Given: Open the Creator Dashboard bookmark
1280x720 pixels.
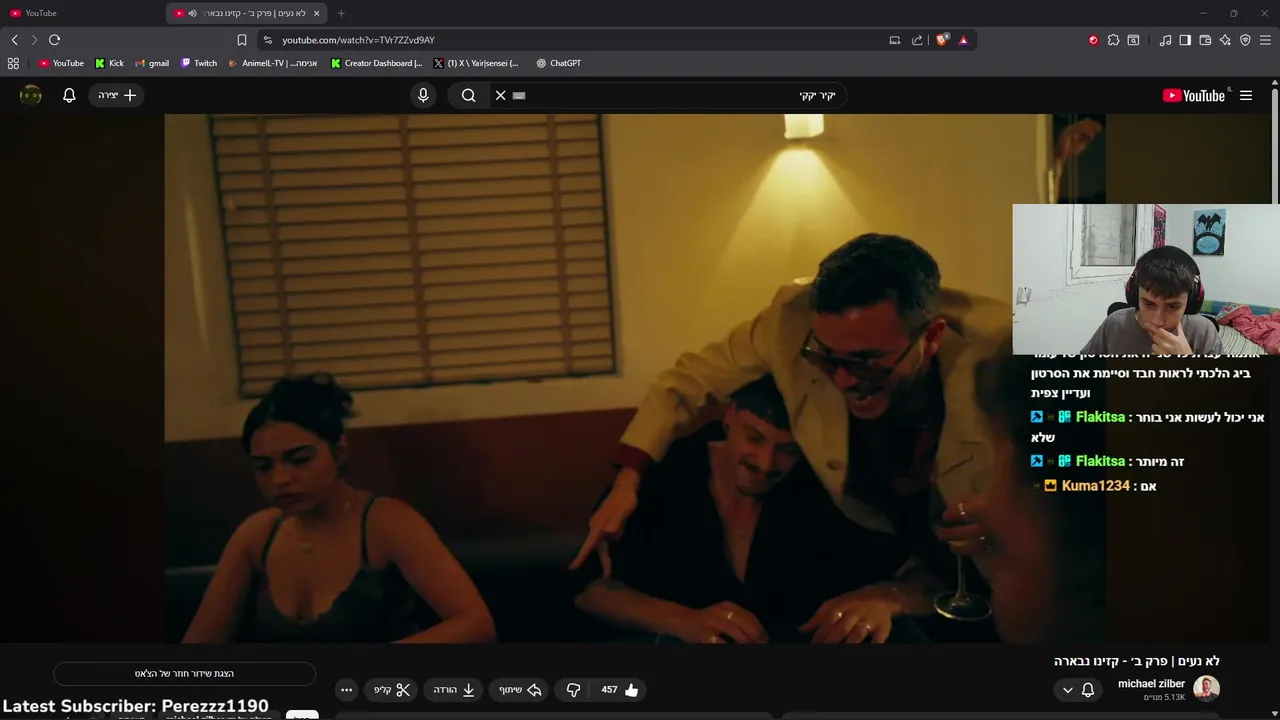Looking at the screenshot, I should [377, 63].
